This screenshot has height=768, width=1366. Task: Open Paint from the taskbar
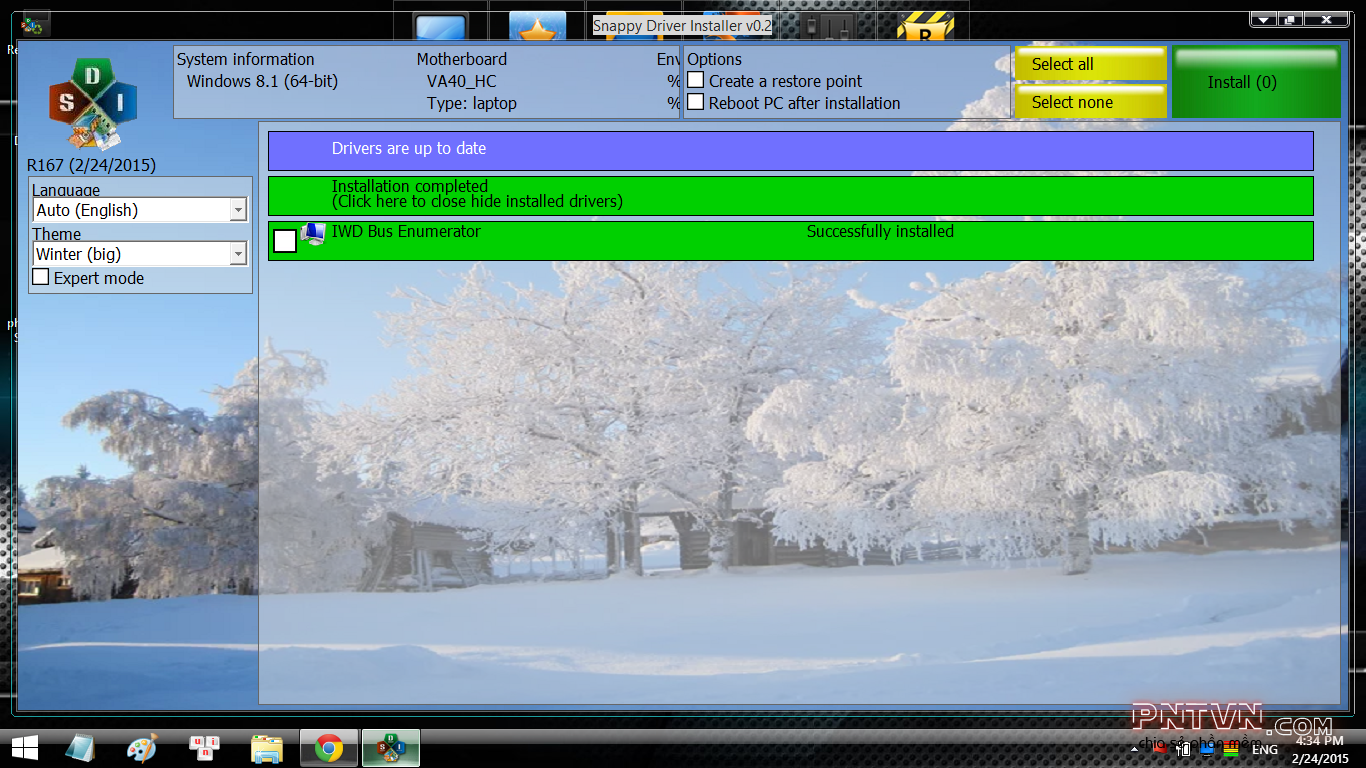pyautogui.click(x=142, y=748)
